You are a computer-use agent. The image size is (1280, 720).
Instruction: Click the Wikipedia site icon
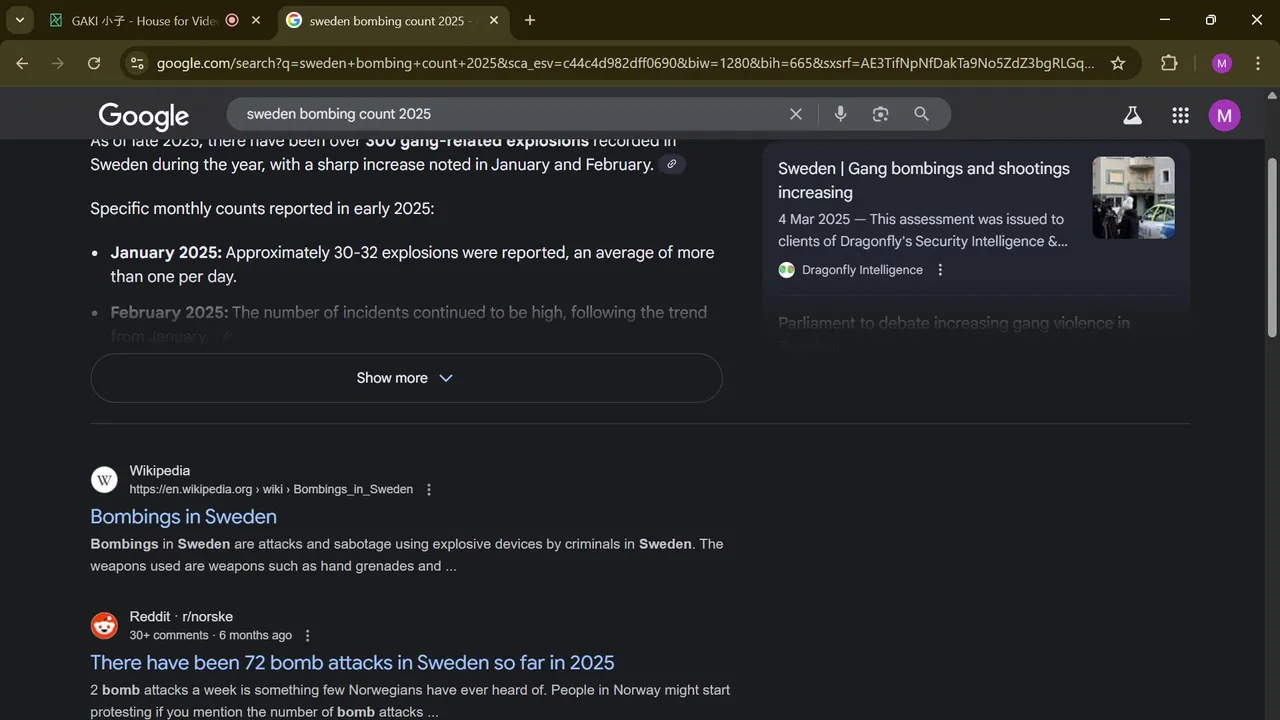pyautogui.click(x=104, y=480)
